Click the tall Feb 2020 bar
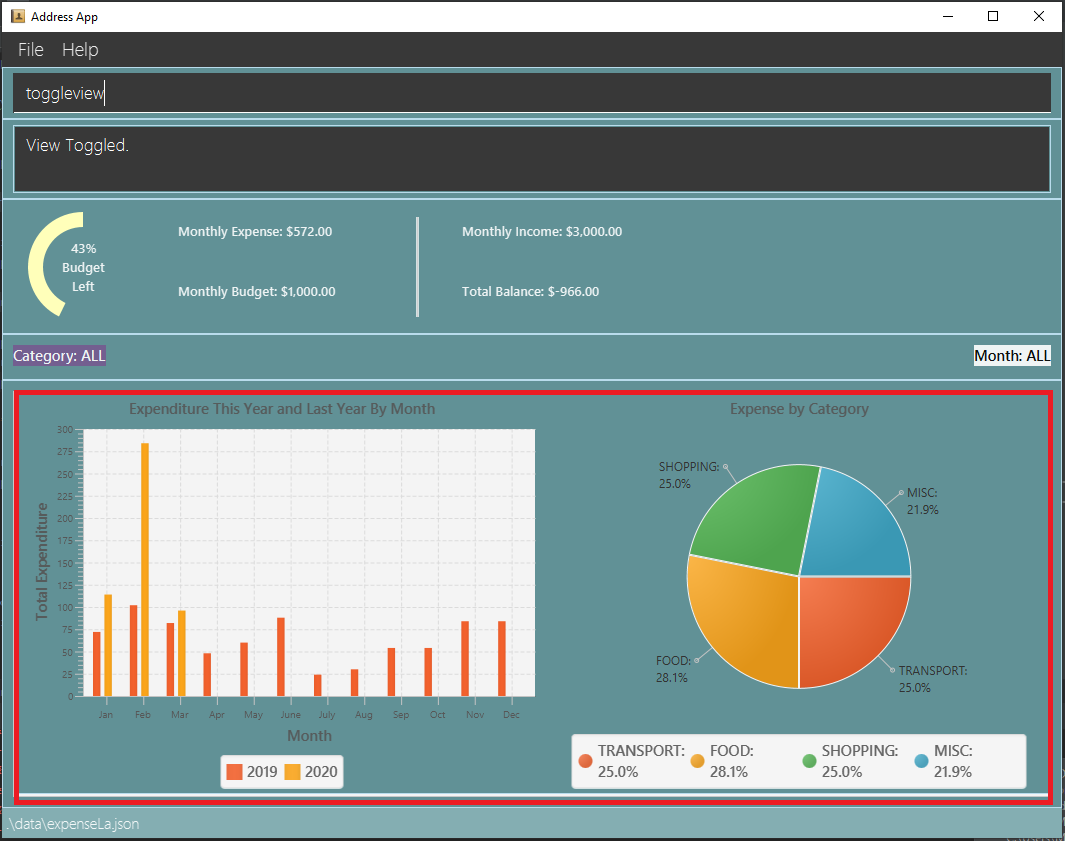 pyautogui.click(x=145, y=569)
